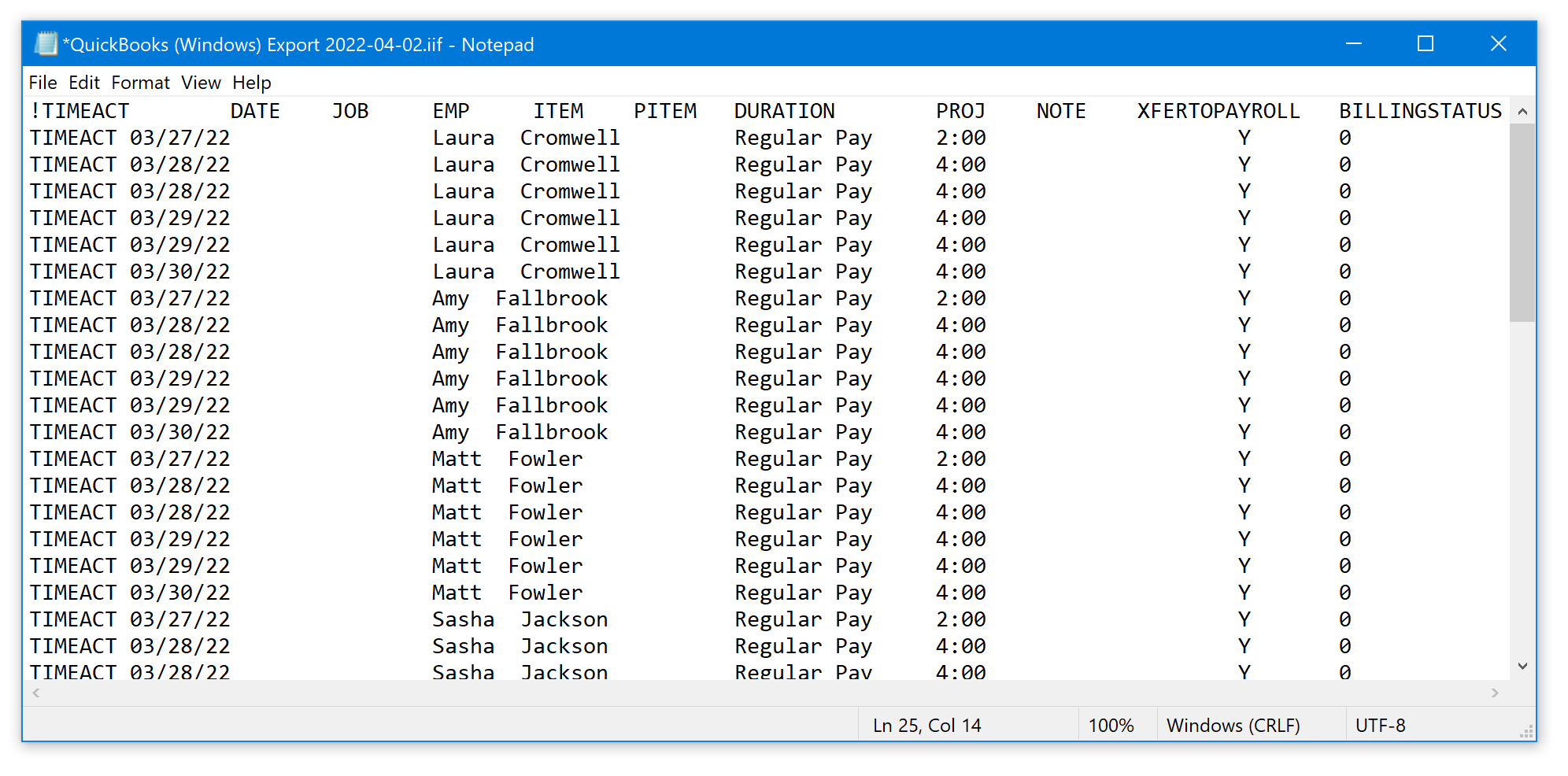Image resolution: width=1568 pixels, height=776 pixels.
Task: Click 'Matt' in the 03/27/22 Fowler row
Action: point(457,459)
